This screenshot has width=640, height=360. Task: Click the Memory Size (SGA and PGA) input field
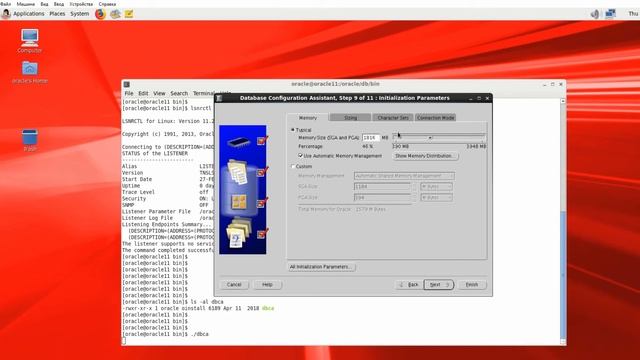(371, 138)
